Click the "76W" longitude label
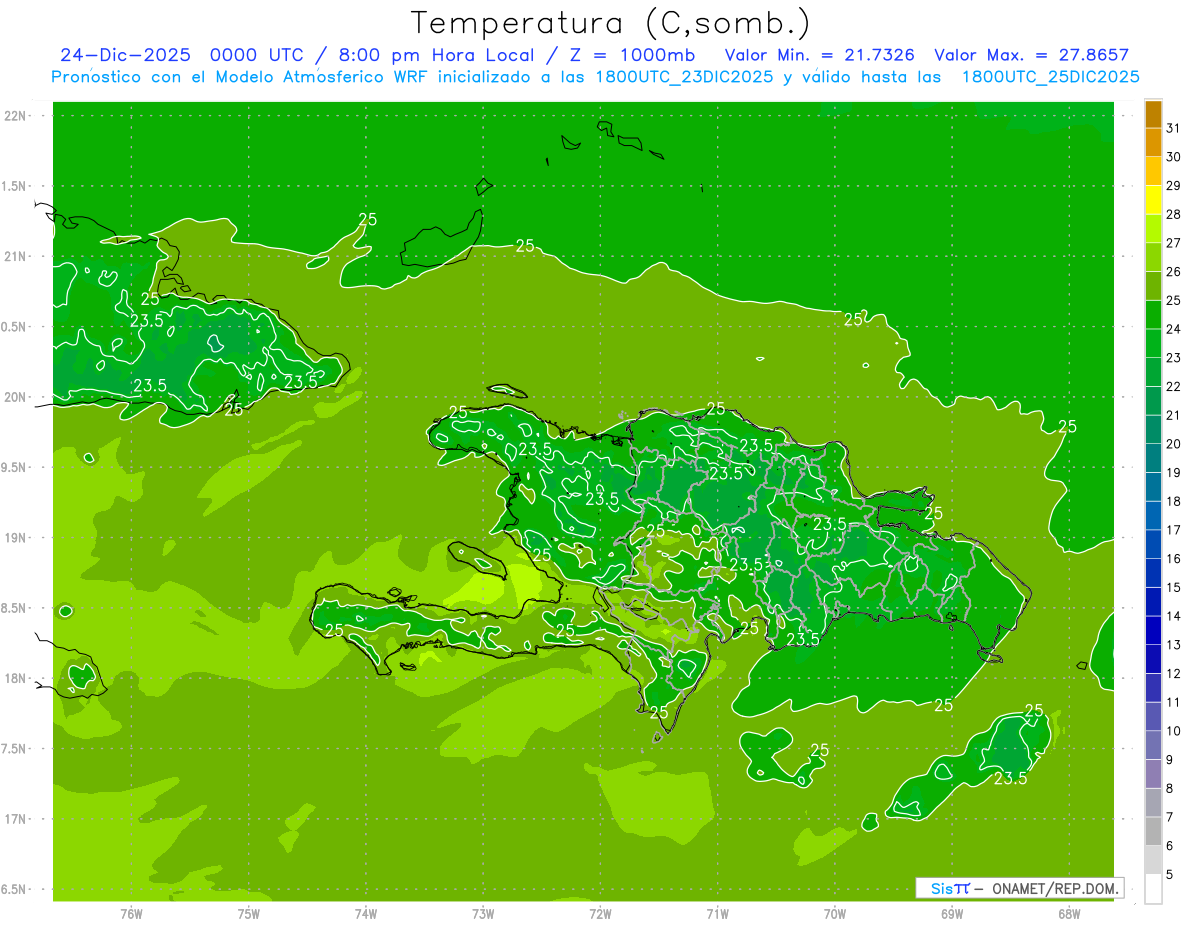The image size is (1200, 927). pyautogui.click(x=131, y=913)
